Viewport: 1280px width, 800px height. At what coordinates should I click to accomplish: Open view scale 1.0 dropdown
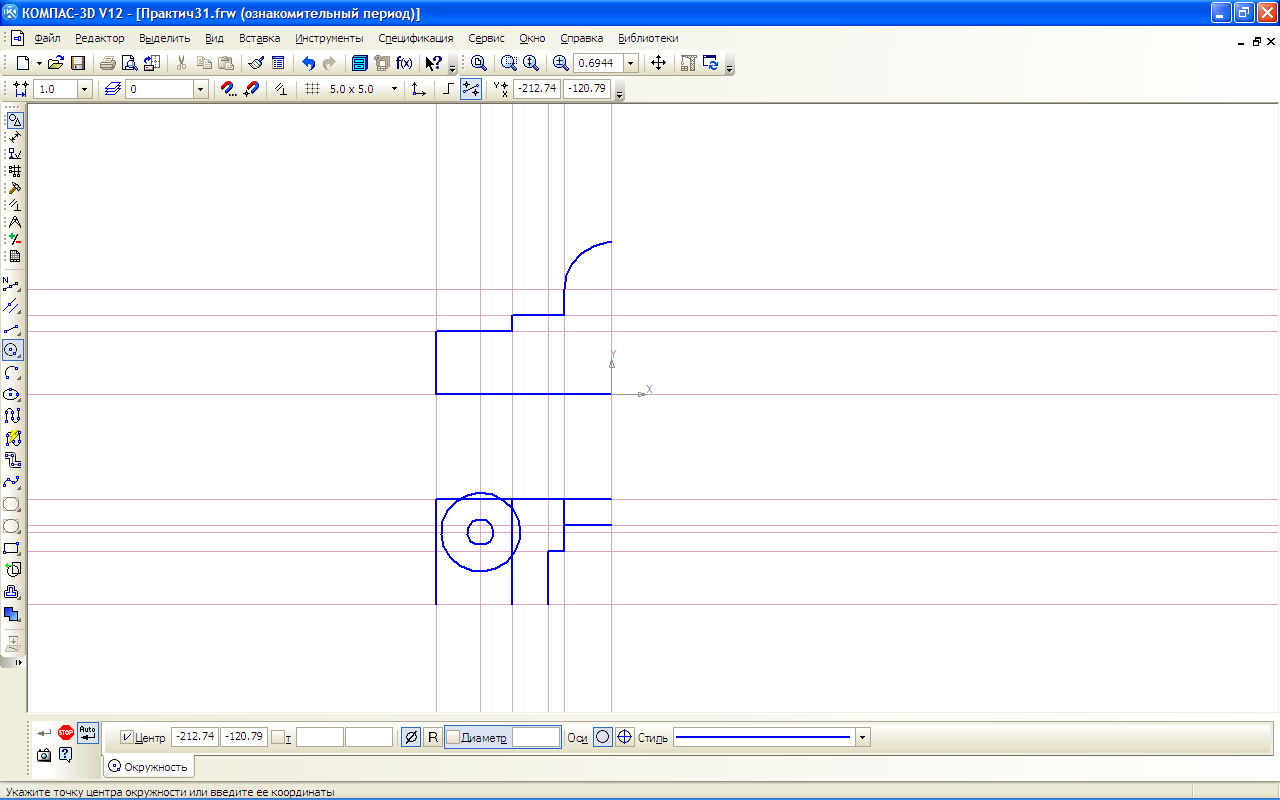coord(84,89)
